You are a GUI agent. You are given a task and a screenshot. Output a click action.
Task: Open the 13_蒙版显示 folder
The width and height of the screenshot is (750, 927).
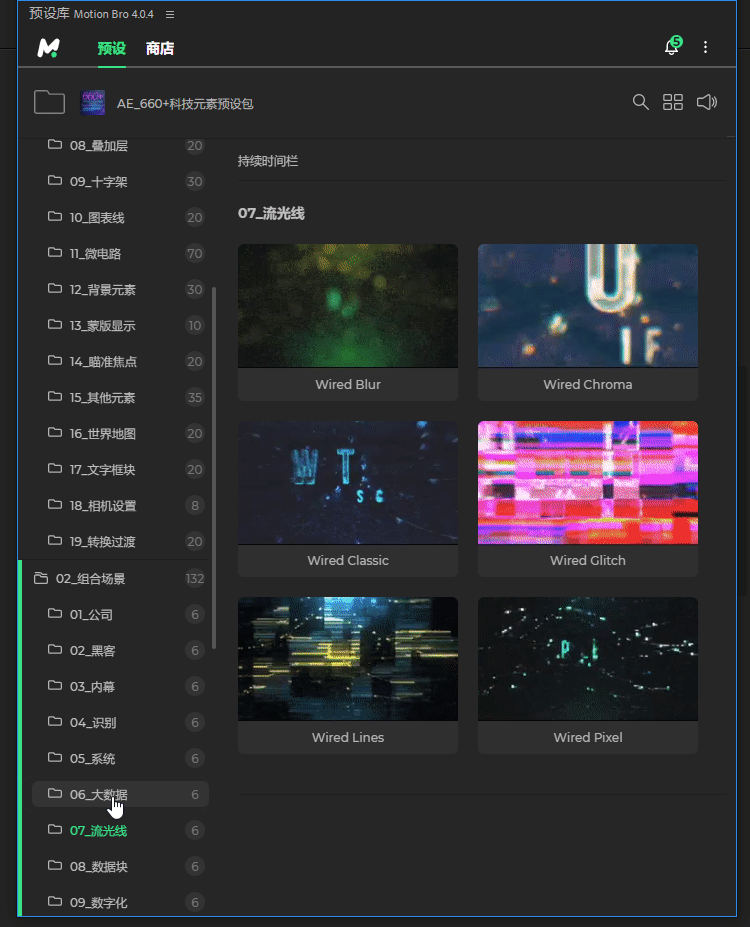(121, 326)
